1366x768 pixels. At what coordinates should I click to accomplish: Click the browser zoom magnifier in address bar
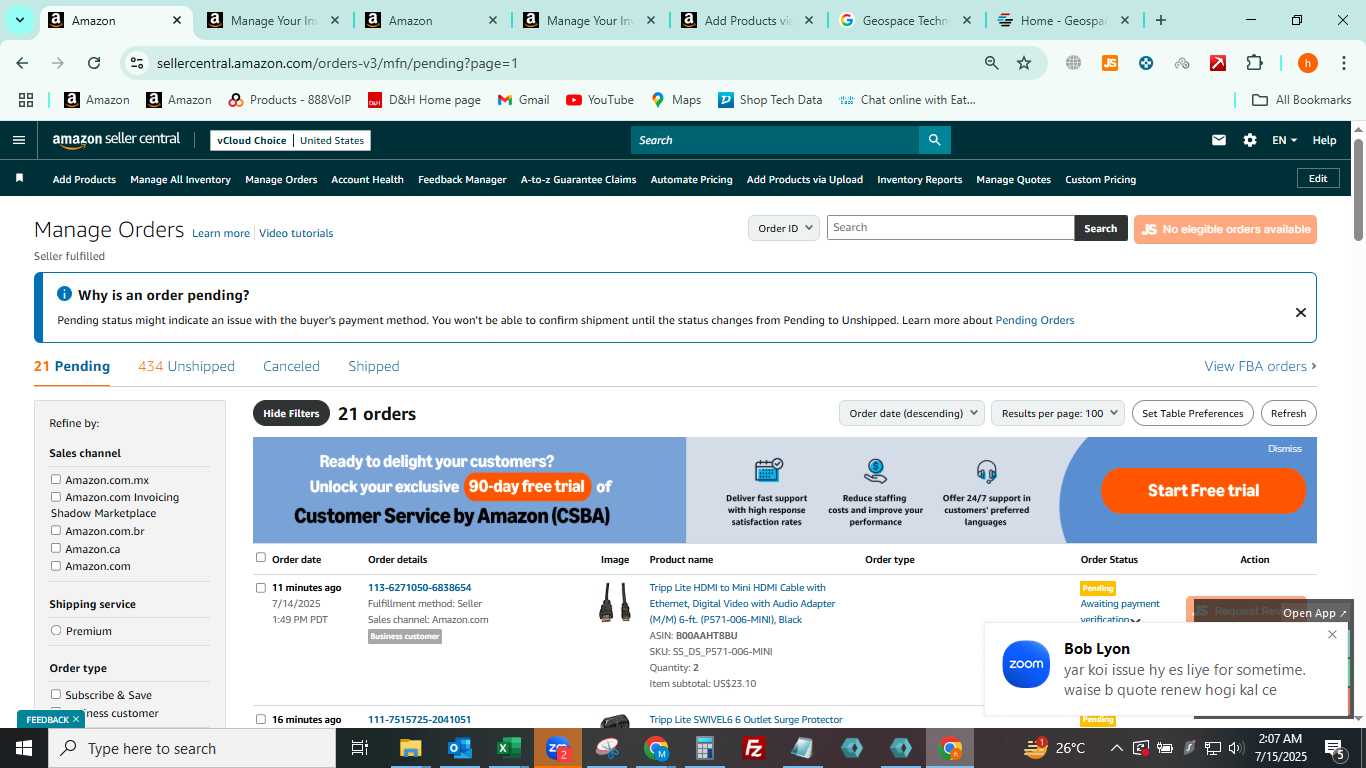point(991,63)
